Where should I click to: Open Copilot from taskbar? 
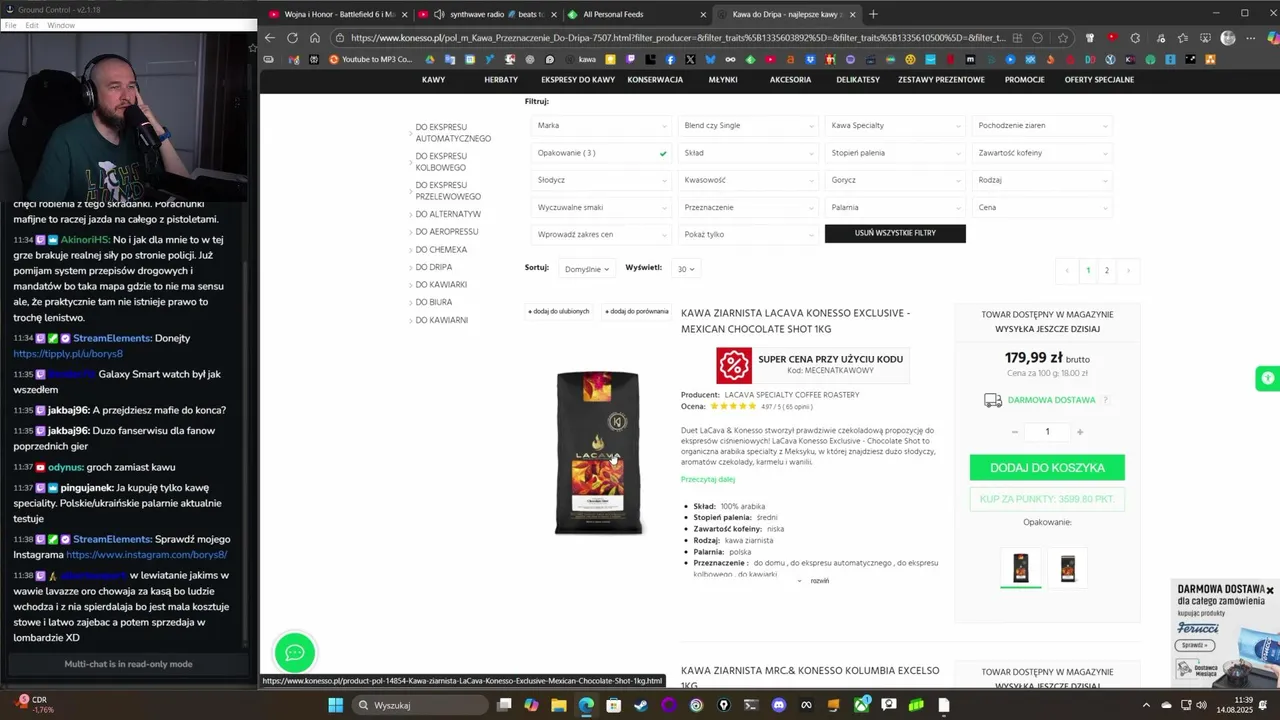(531, 705)
